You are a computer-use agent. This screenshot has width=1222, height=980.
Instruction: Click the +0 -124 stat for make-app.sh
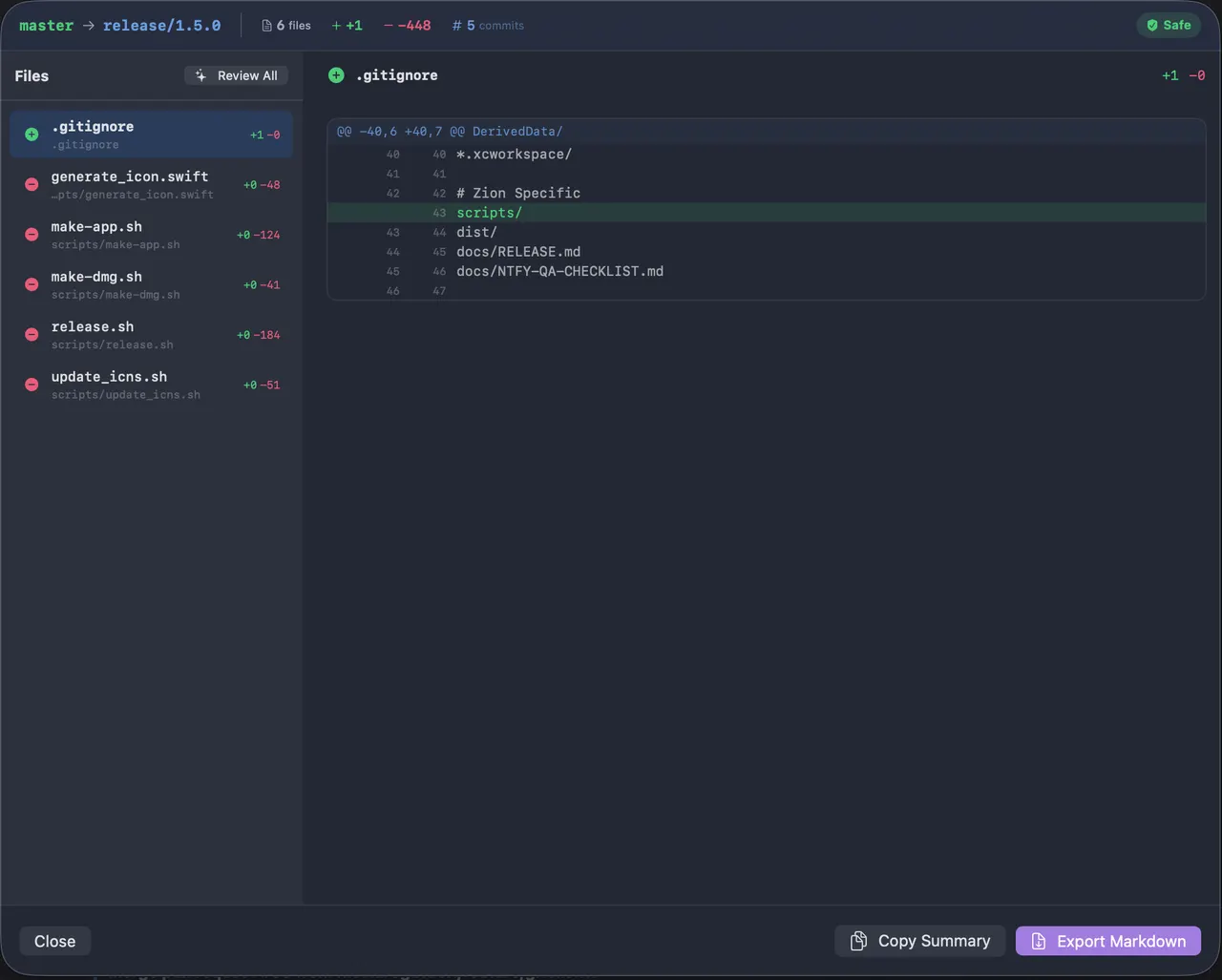259,235
